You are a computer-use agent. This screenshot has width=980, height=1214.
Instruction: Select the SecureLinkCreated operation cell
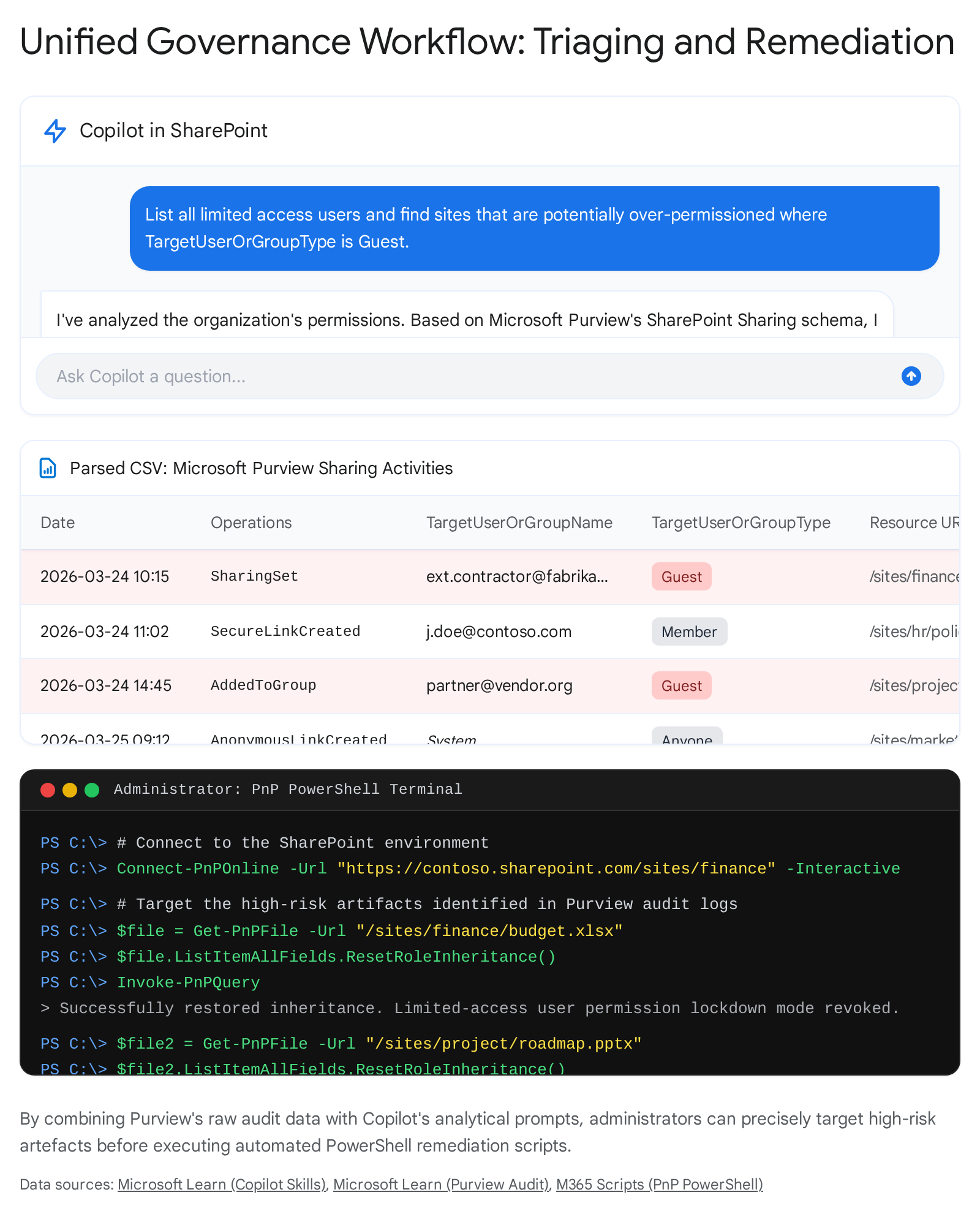point(285,632)
